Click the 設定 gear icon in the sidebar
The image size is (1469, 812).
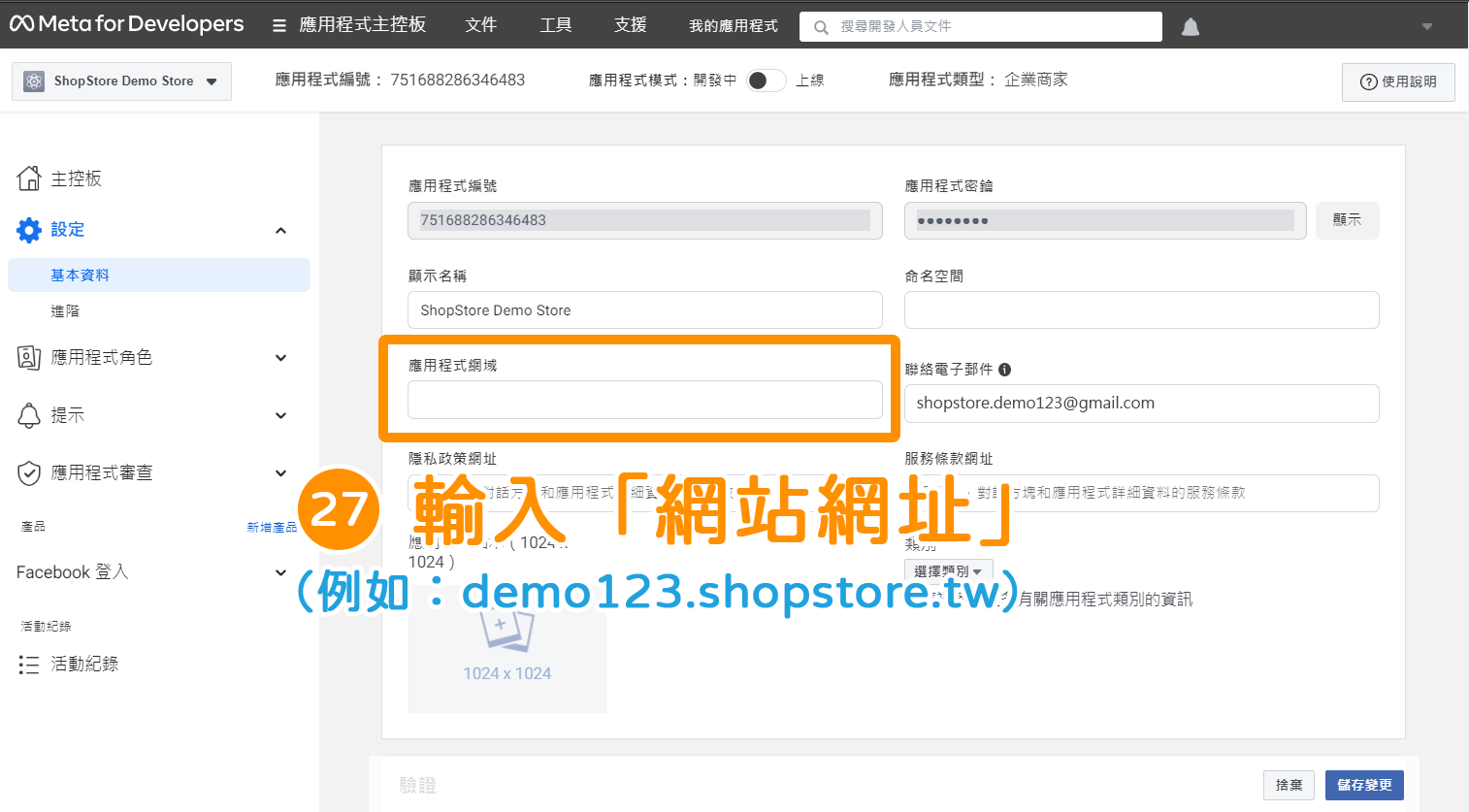[29, 230]
